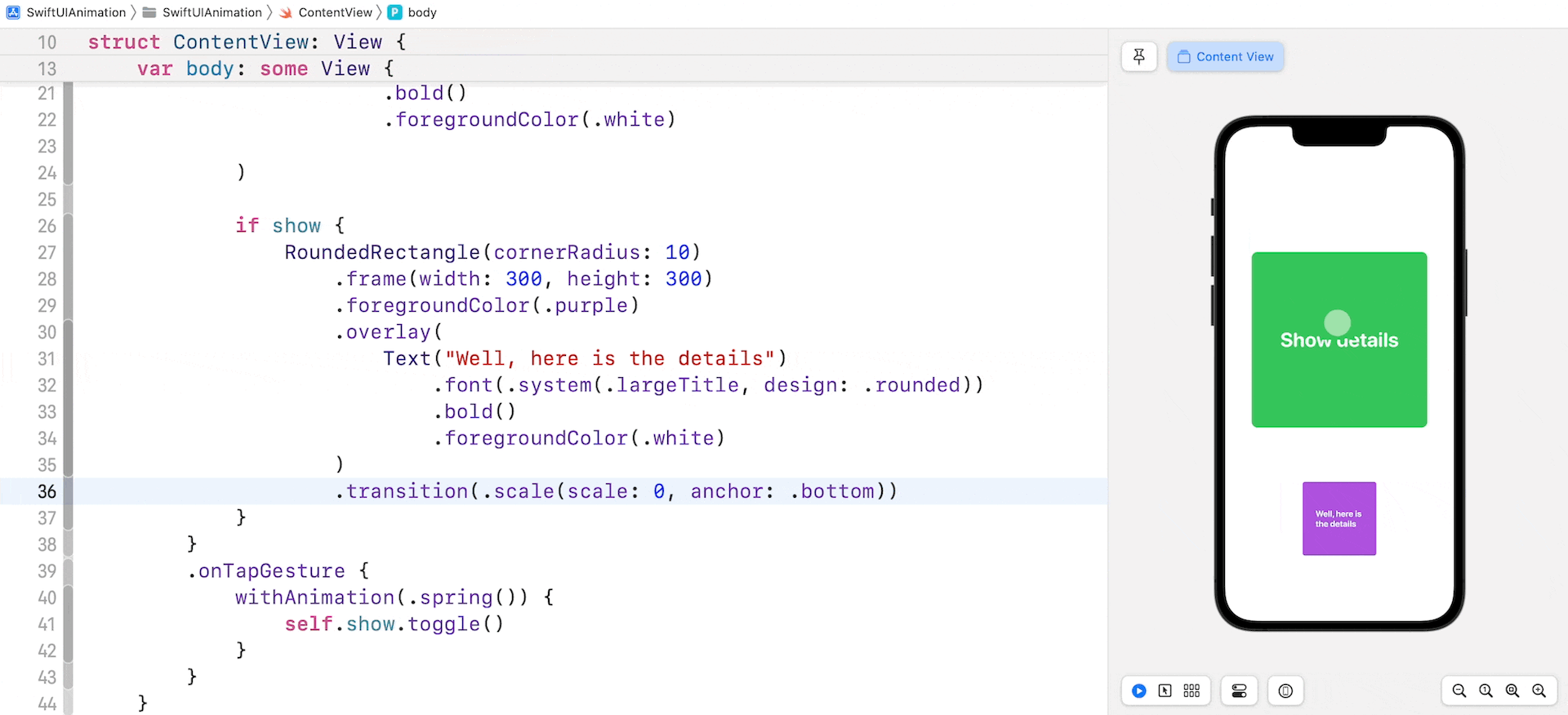Open the SwiftUIAnimation project breadcrumb
This screenshot has width=1568, height=715.
pyautogui.click(x=75, y=12)
